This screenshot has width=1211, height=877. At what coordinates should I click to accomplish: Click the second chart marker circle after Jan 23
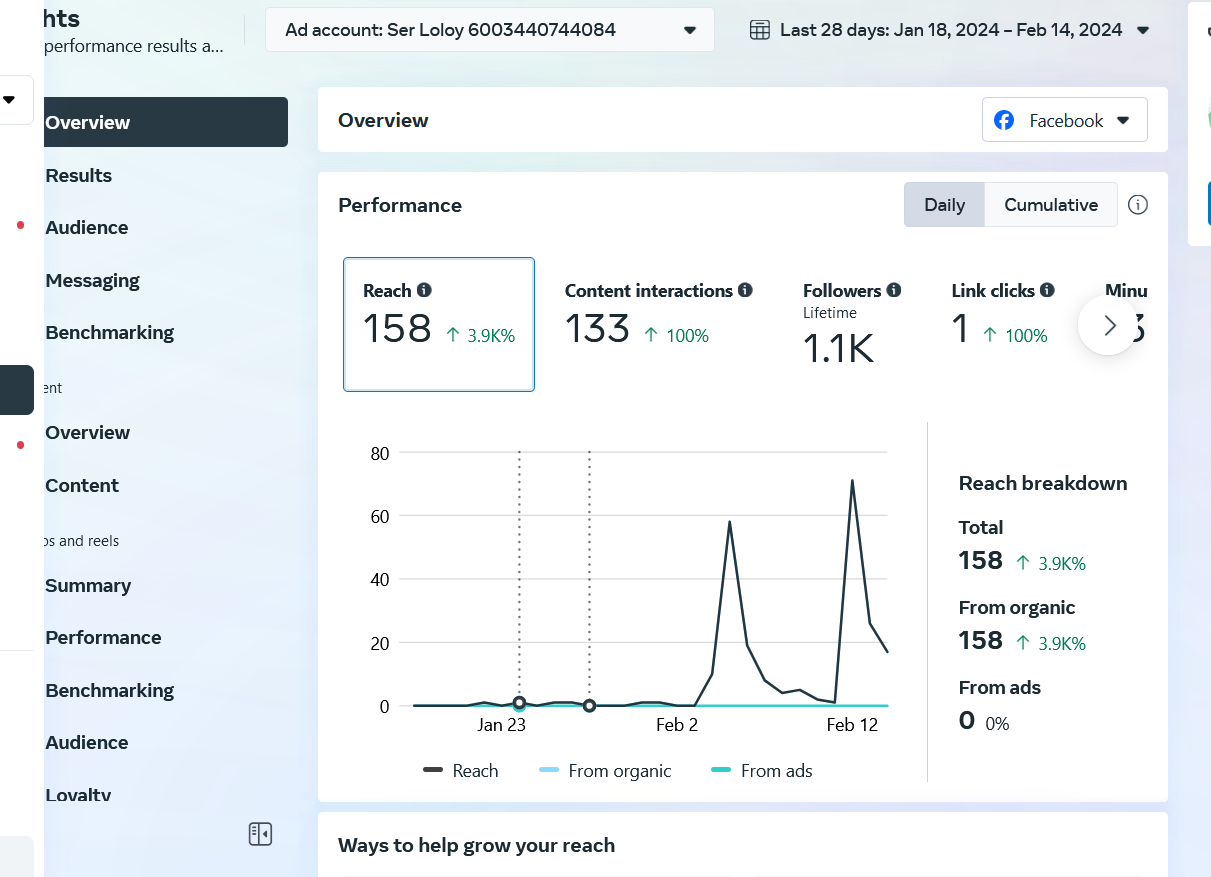coord(589,705)
